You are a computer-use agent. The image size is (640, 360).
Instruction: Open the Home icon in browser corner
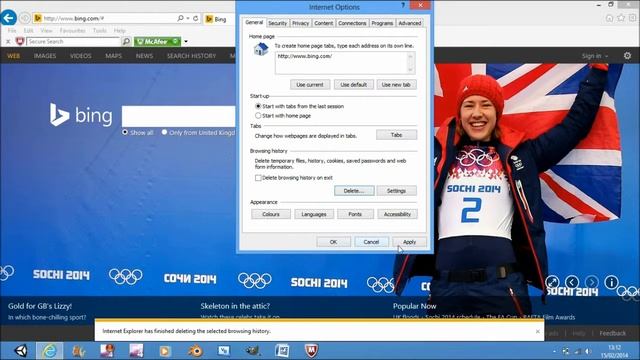[609, 18]
